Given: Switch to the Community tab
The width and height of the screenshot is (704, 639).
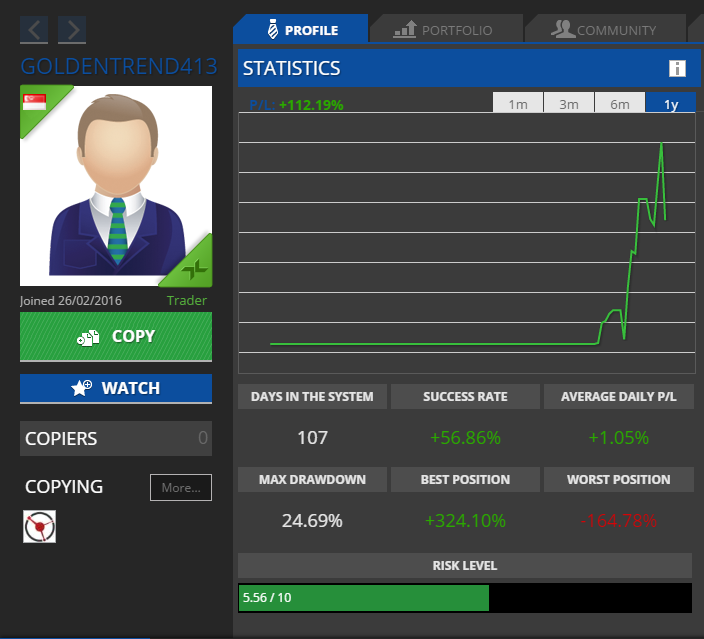Looking at the screenshot, I should (x=604, y=30).
